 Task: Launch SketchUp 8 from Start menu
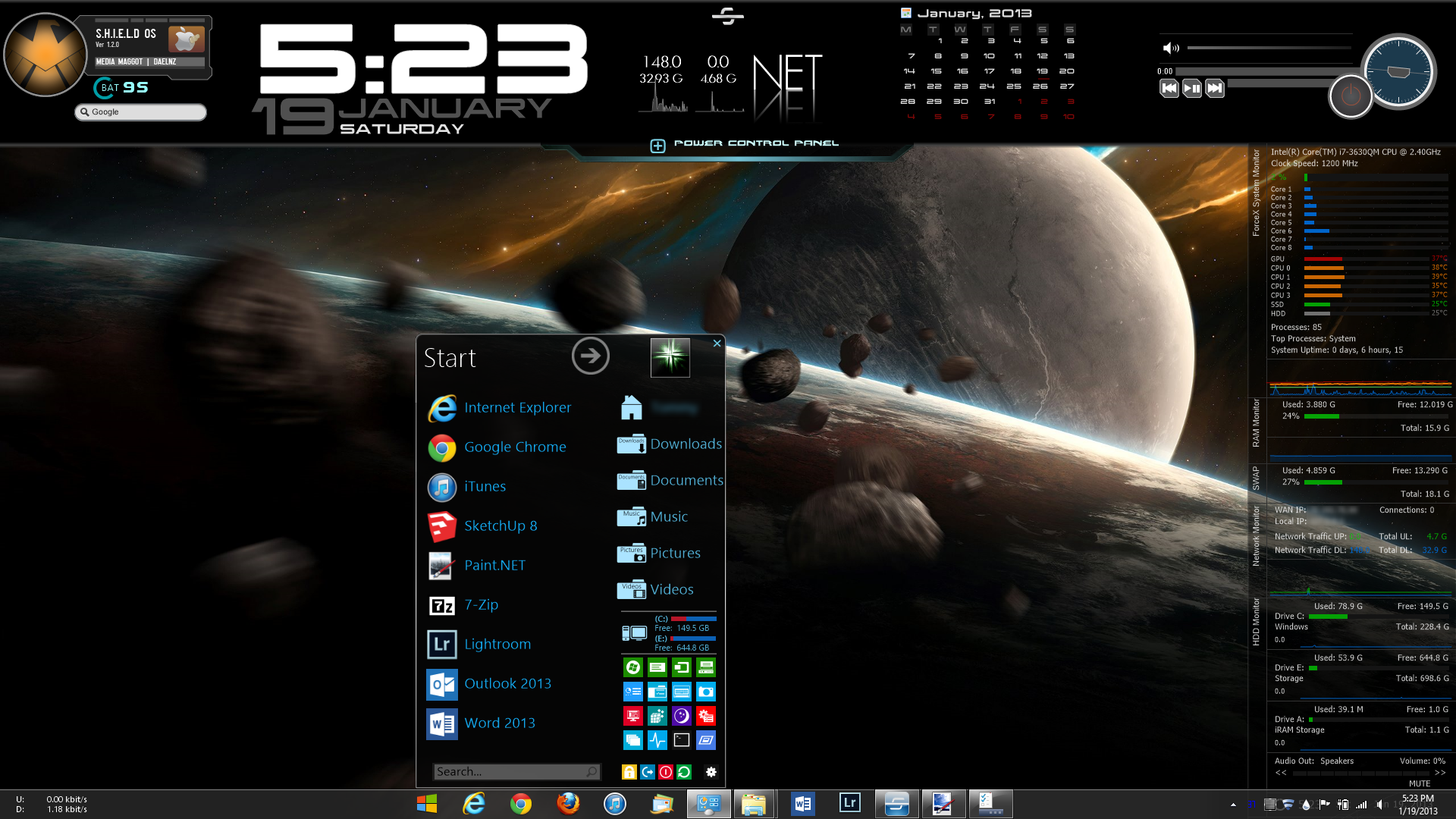click(x=482, y=526)
